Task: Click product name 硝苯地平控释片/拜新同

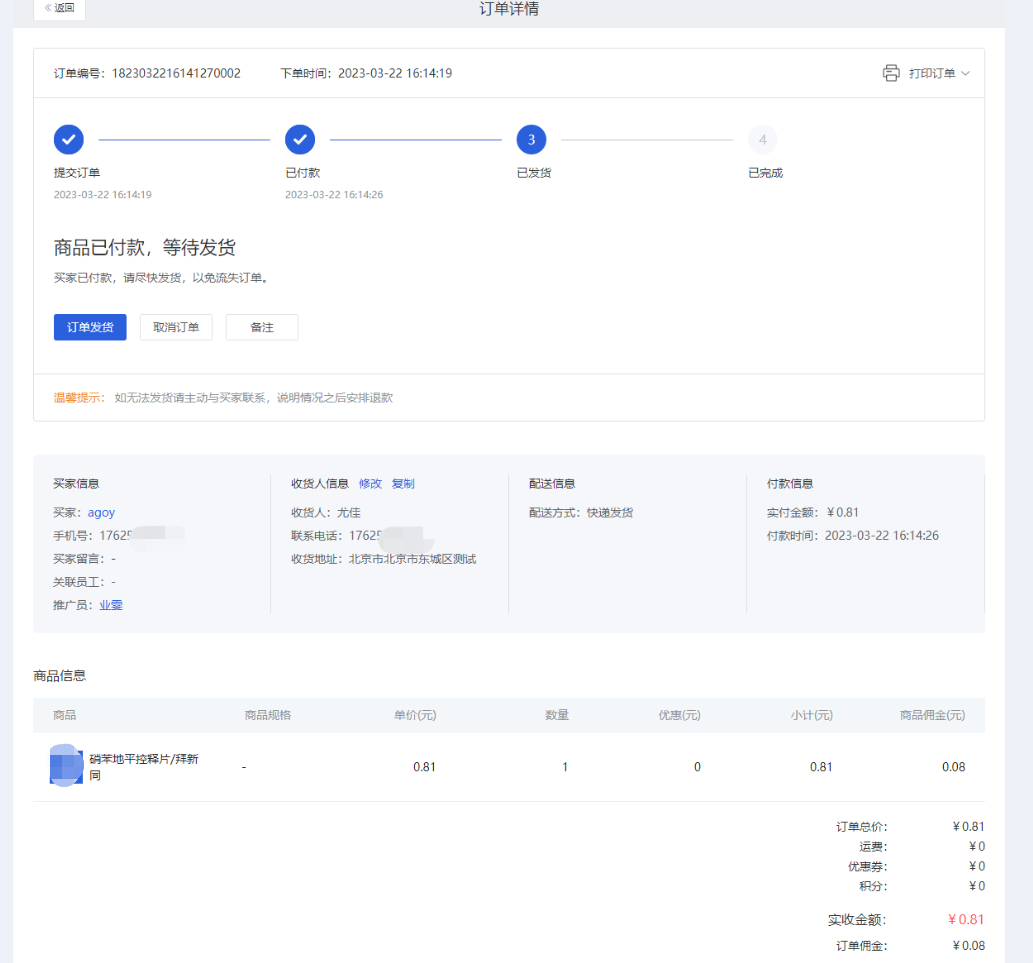Action: pyautogui.click(x=144, y=767)
